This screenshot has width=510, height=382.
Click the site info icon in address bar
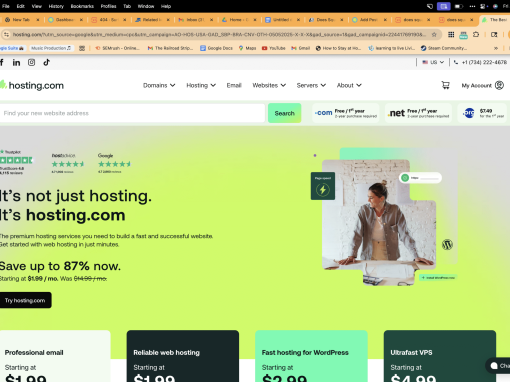(6, 34)
